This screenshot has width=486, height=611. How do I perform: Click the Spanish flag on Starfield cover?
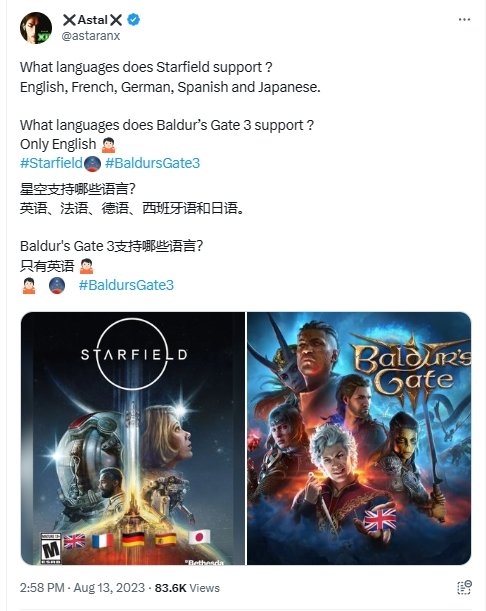click(x=166, y=539)
